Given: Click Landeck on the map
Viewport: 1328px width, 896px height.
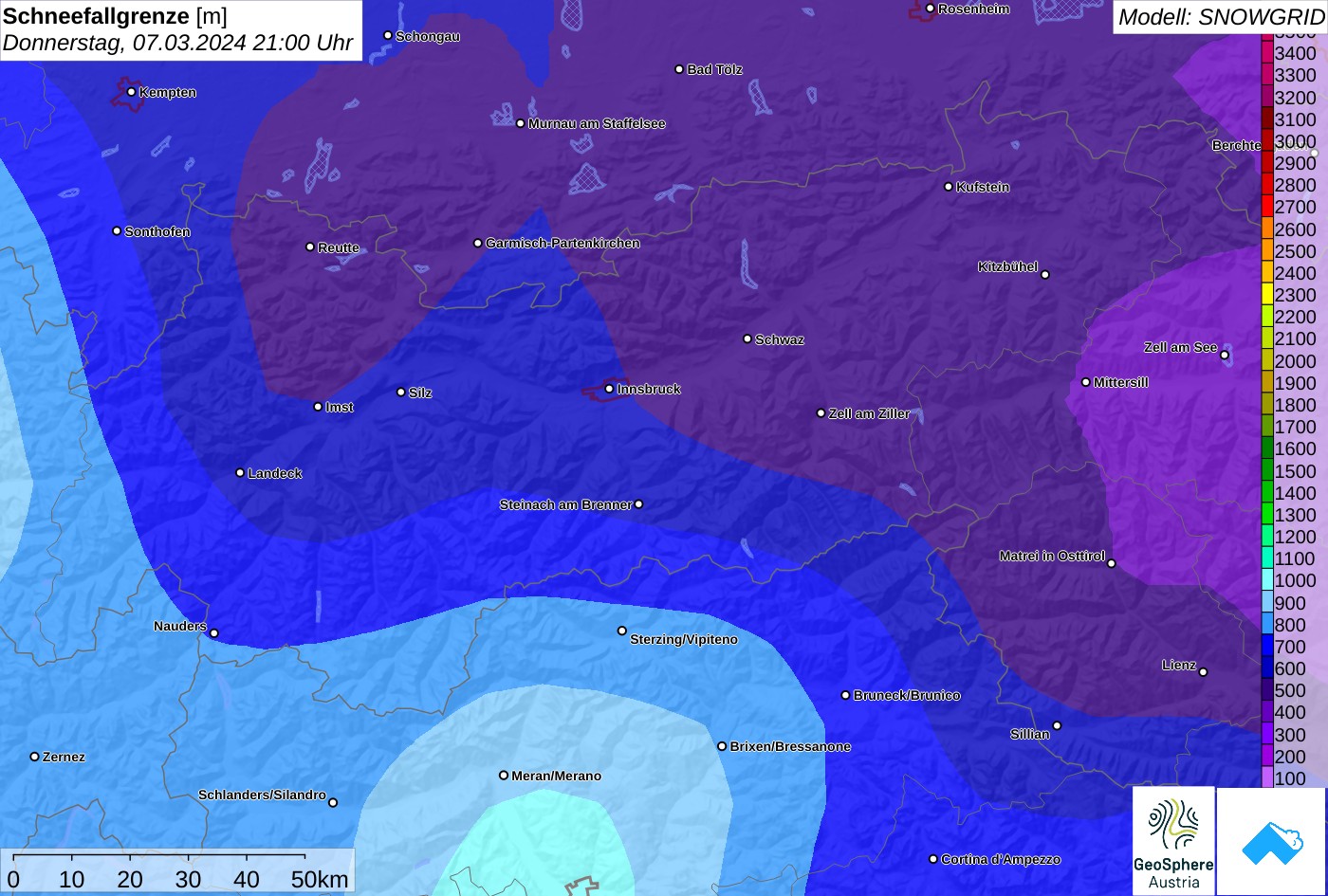Looking at the screenshot, I should pyautogui.click(x=275, y=473).
